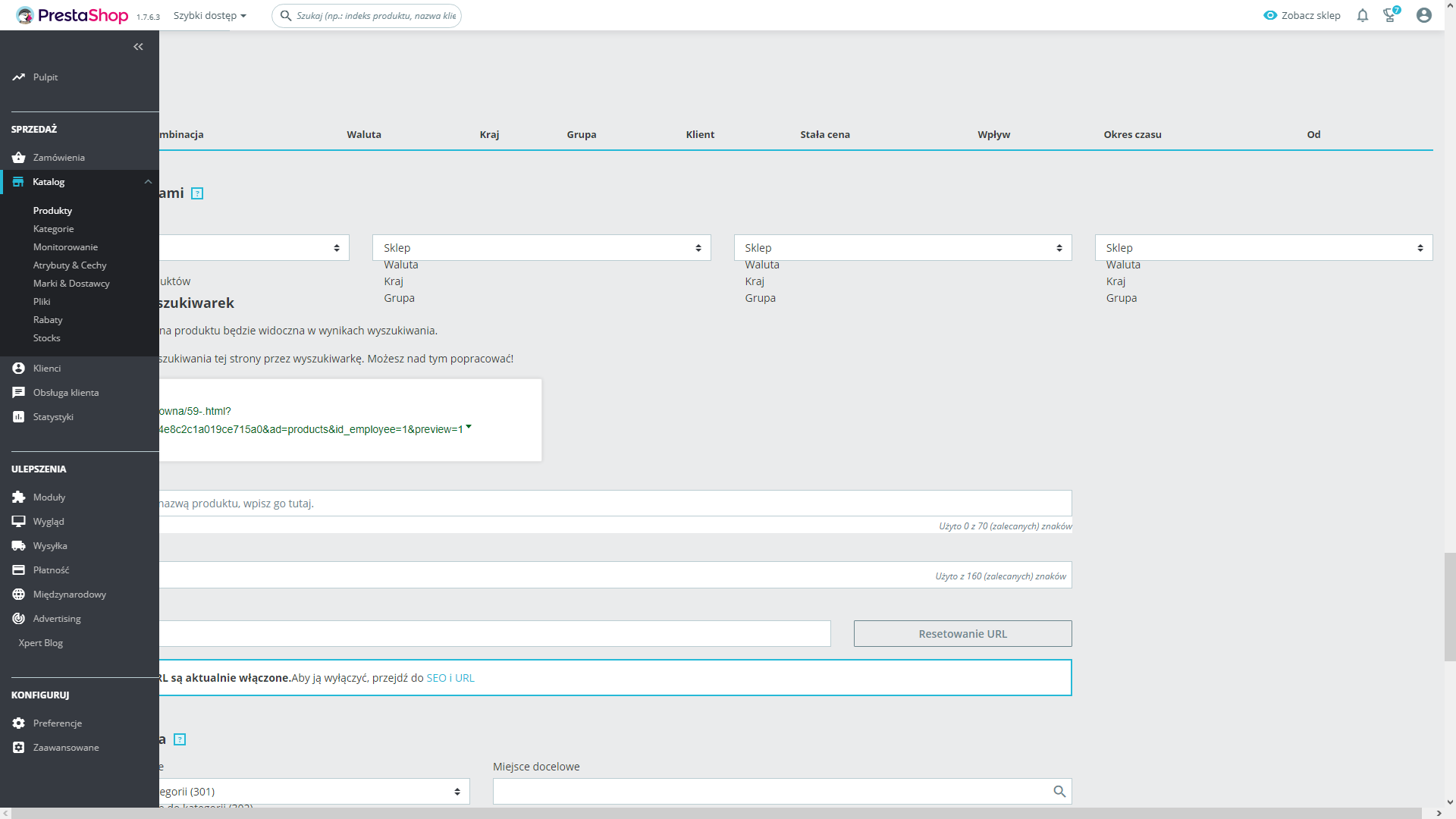Click the search magnifier in Miejsce docelowe field
Image resolution: width=1456 pixels, height=819 pixels.
pos(1059,792)
